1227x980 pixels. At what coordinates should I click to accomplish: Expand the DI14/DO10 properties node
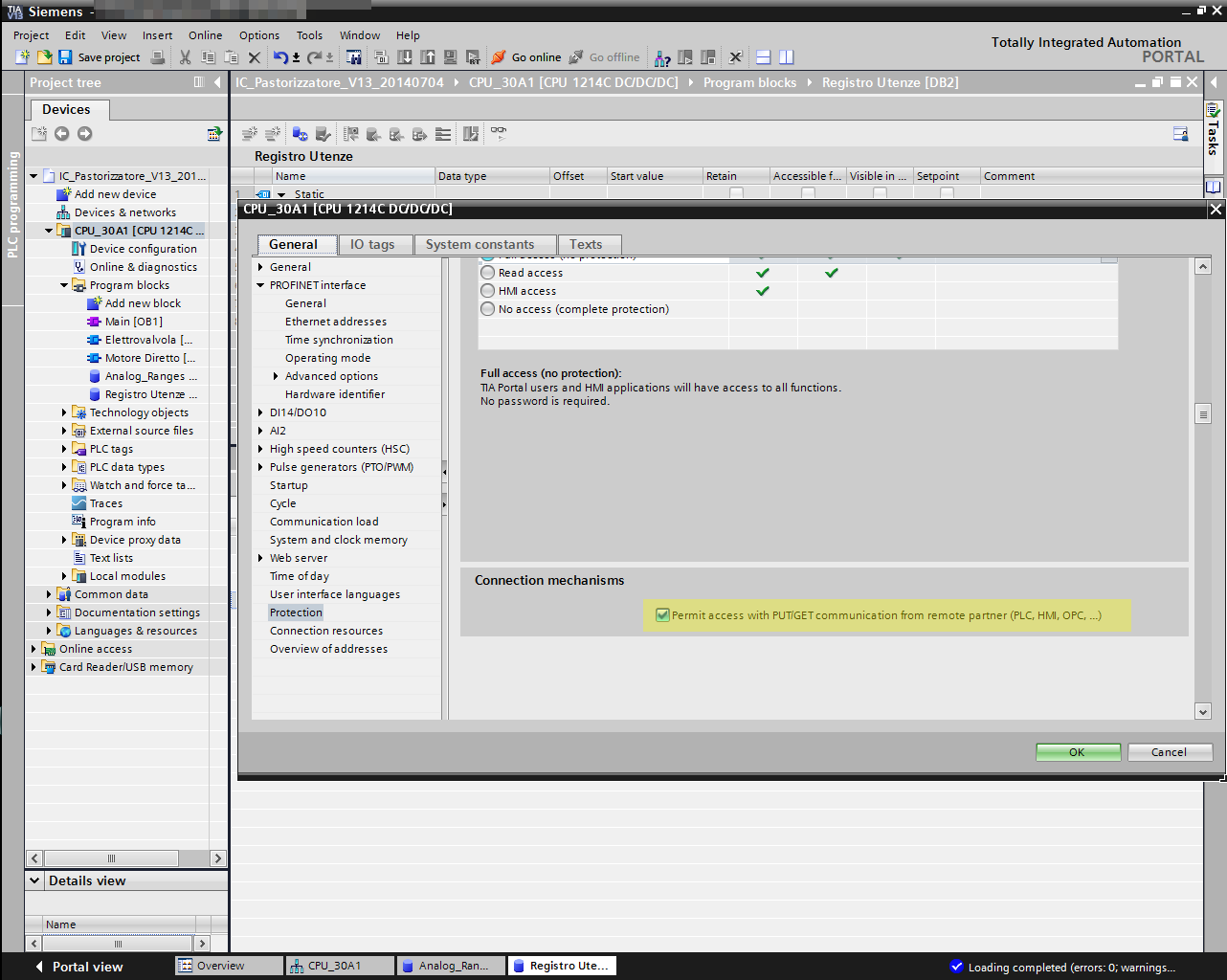pos(260,412)
